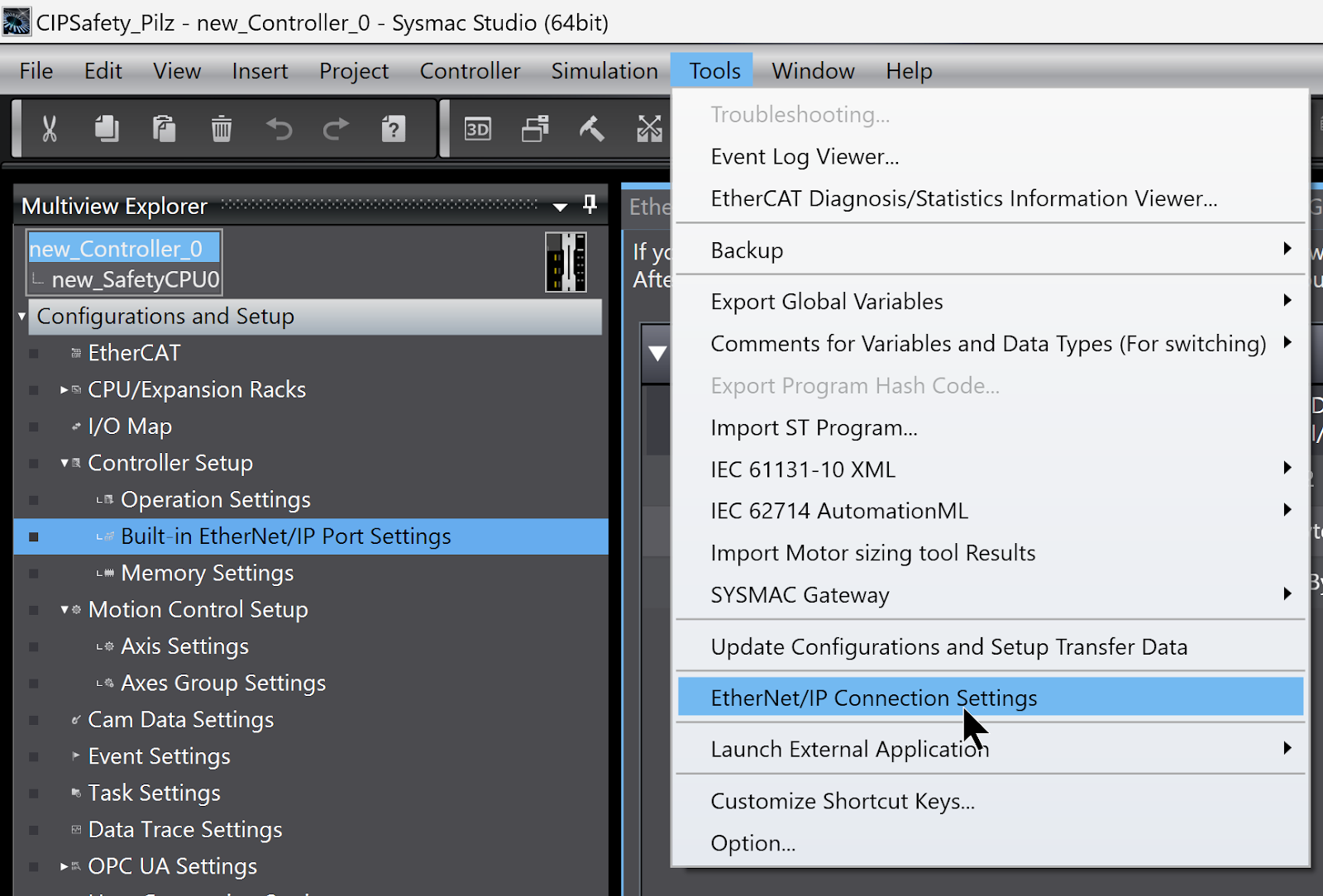Open Multiview Explorer dropdown arrow
This screenshot has width=1323, height=896.
pyautogui.click(x=560, y=207)
